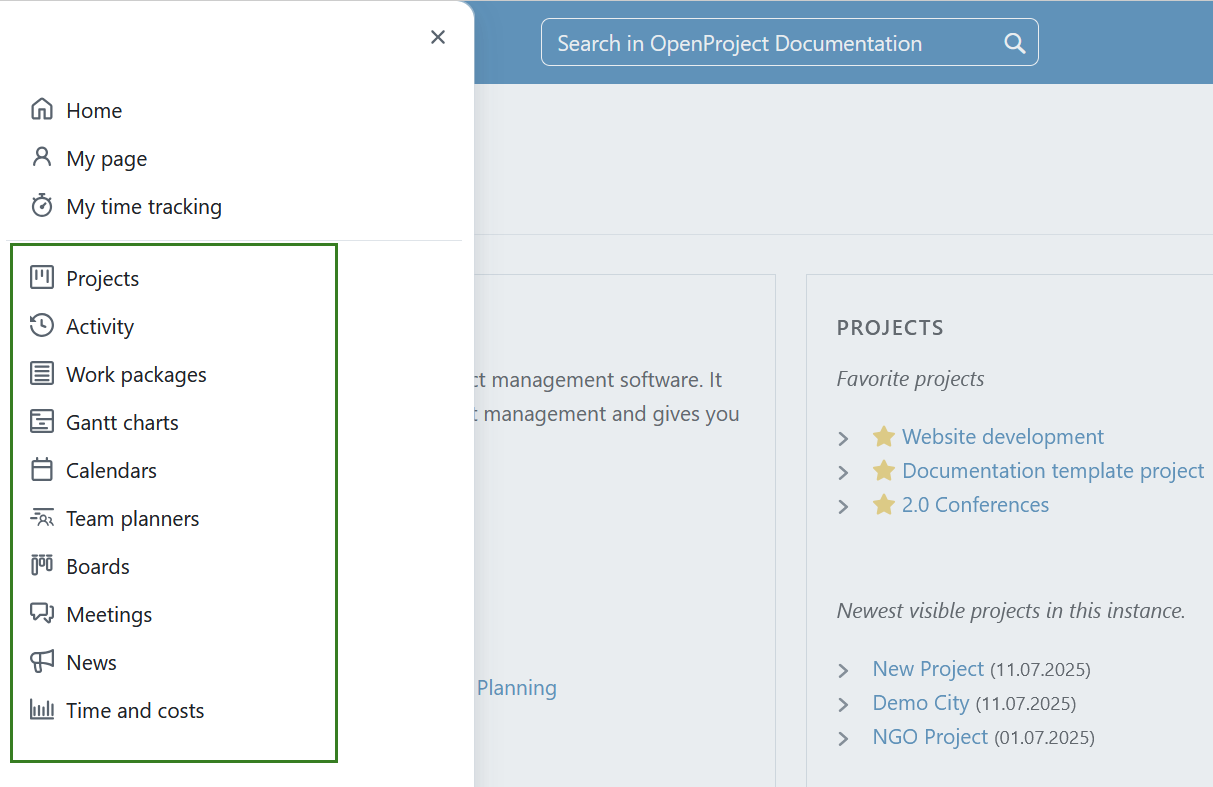Toggle the favorite star on Website development
The width and height of the screenshot is (1213, 787).
[x=882, y=436]
